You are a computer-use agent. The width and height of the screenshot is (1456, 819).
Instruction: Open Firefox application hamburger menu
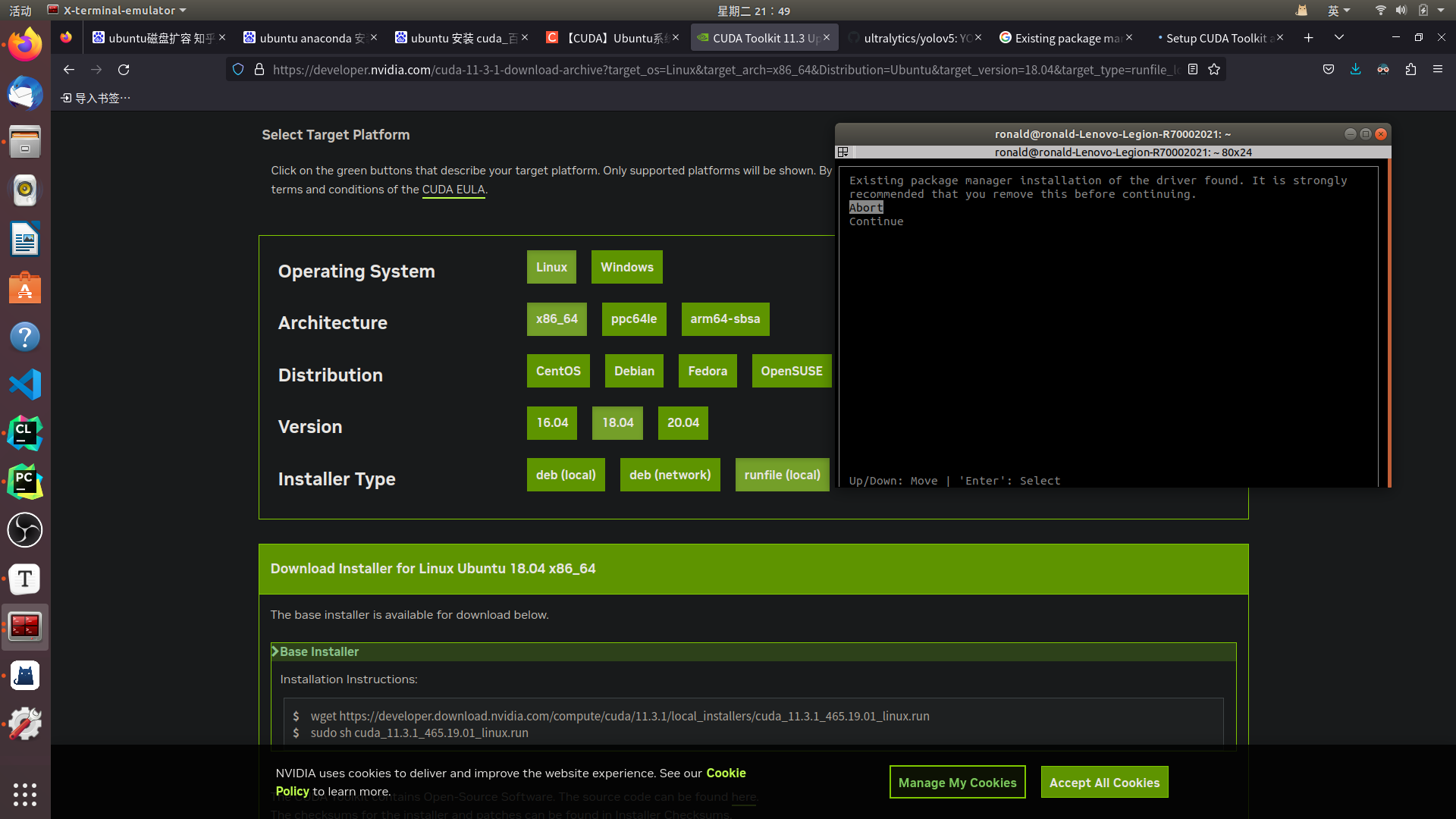(x=1438, y=70)
